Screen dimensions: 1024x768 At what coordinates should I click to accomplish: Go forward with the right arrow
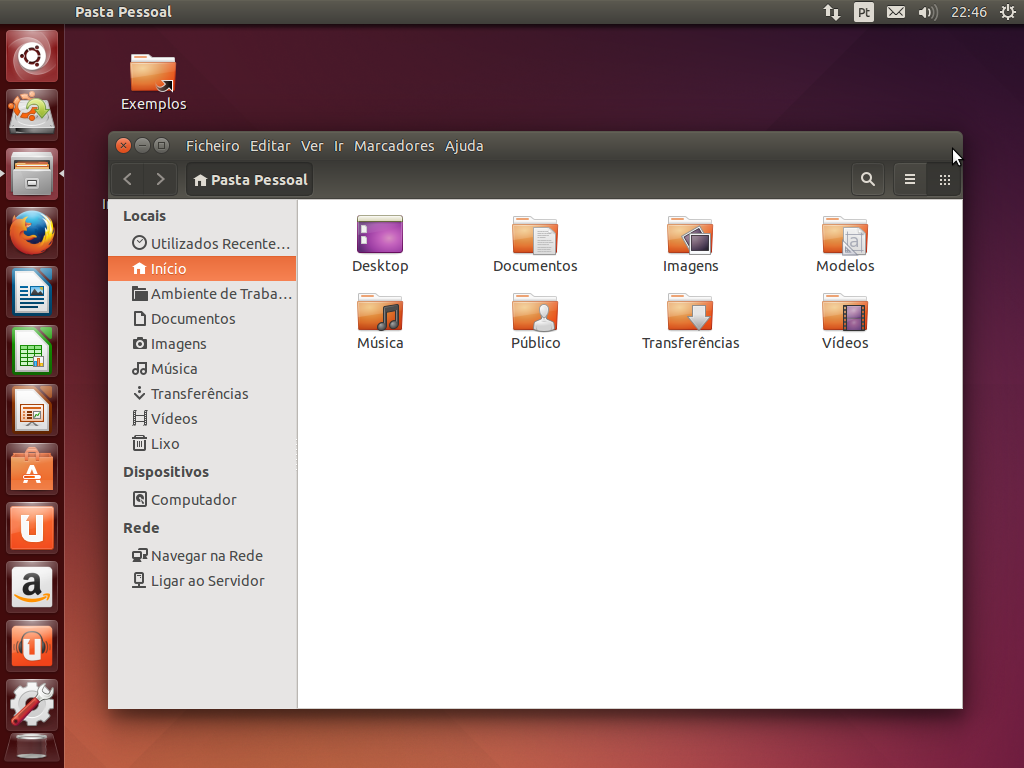(x=160, y=180)
